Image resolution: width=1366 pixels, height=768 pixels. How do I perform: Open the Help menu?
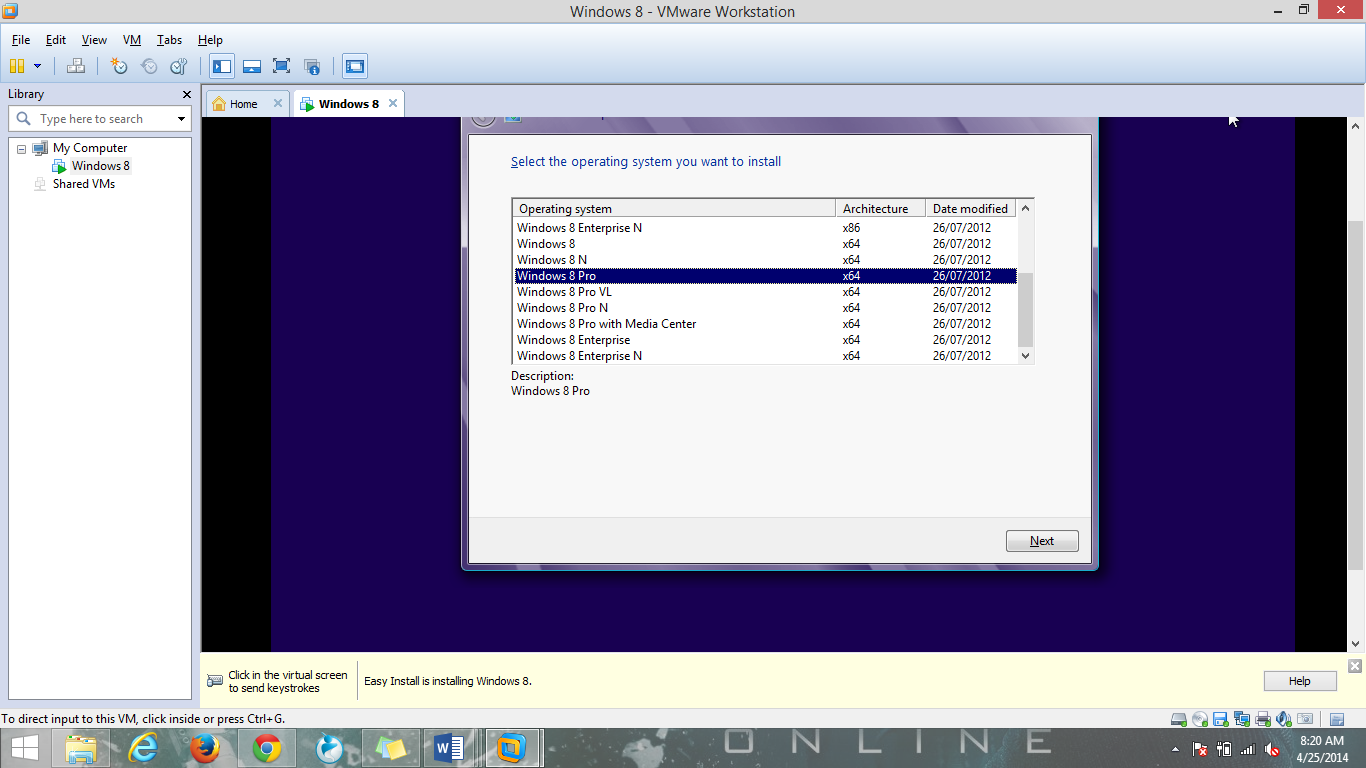click(x=210, y=40)
